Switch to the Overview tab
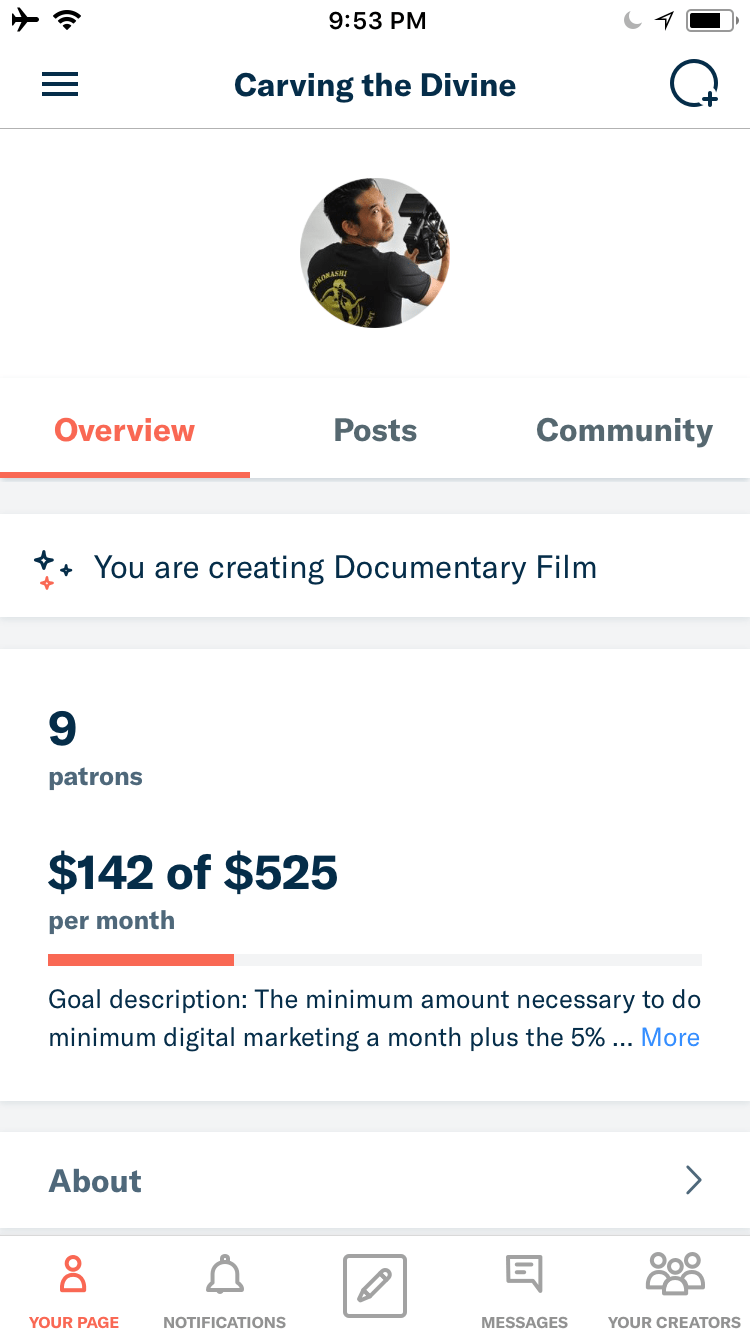Image resolution: width=750 pixels, height=1334 pixels. tap(125, 431)
